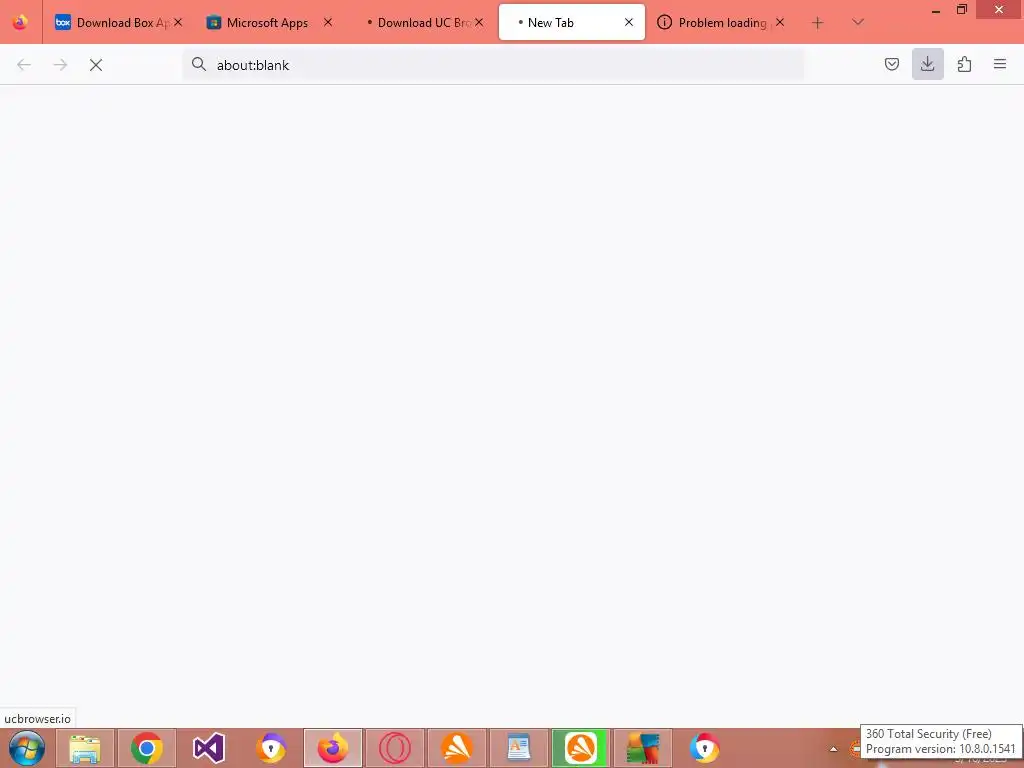Go forward one page
The width and height of the screenshot is (1024, 768).
click(x=60, y=65)
